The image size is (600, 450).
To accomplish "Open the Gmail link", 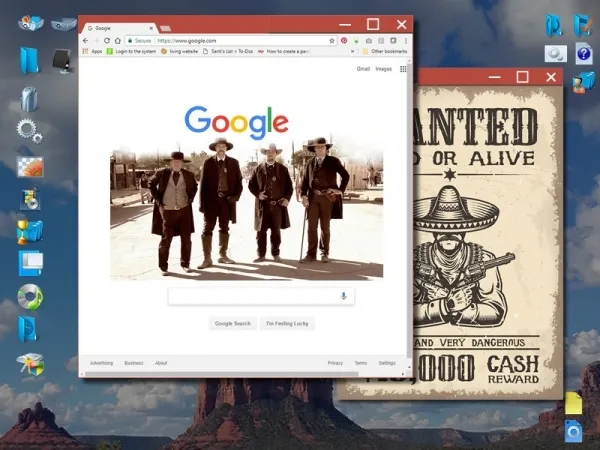I will [x=363, y=69].
